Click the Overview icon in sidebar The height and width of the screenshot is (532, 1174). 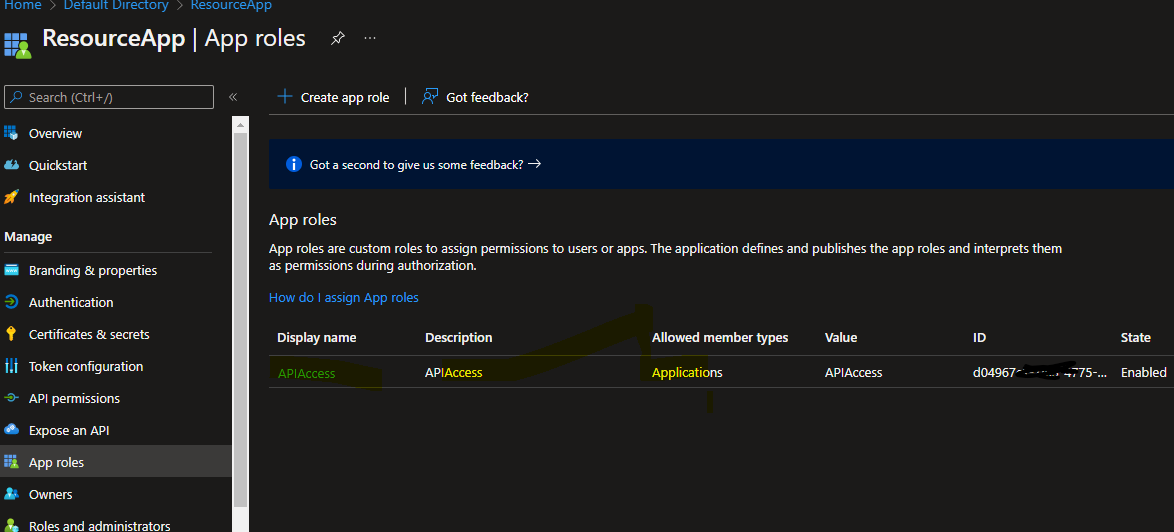(x=12, y=133)
